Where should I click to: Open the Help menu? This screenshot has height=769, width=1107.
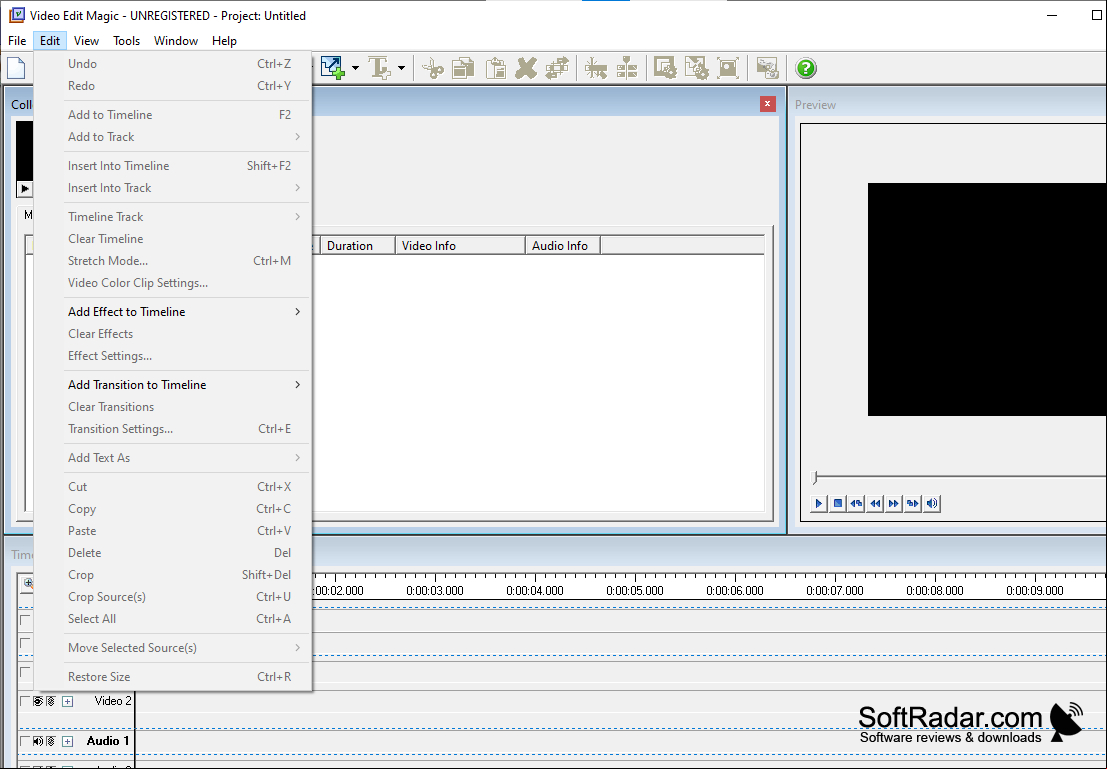point(225,41)
